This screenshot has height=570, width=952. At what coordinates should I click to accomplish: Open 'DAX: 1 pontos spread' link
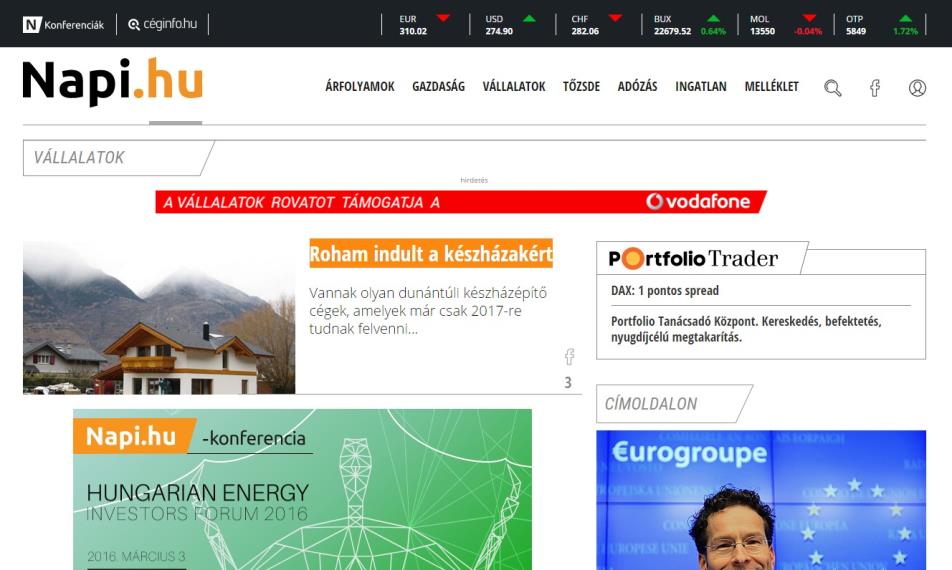(x=665, y=291)
